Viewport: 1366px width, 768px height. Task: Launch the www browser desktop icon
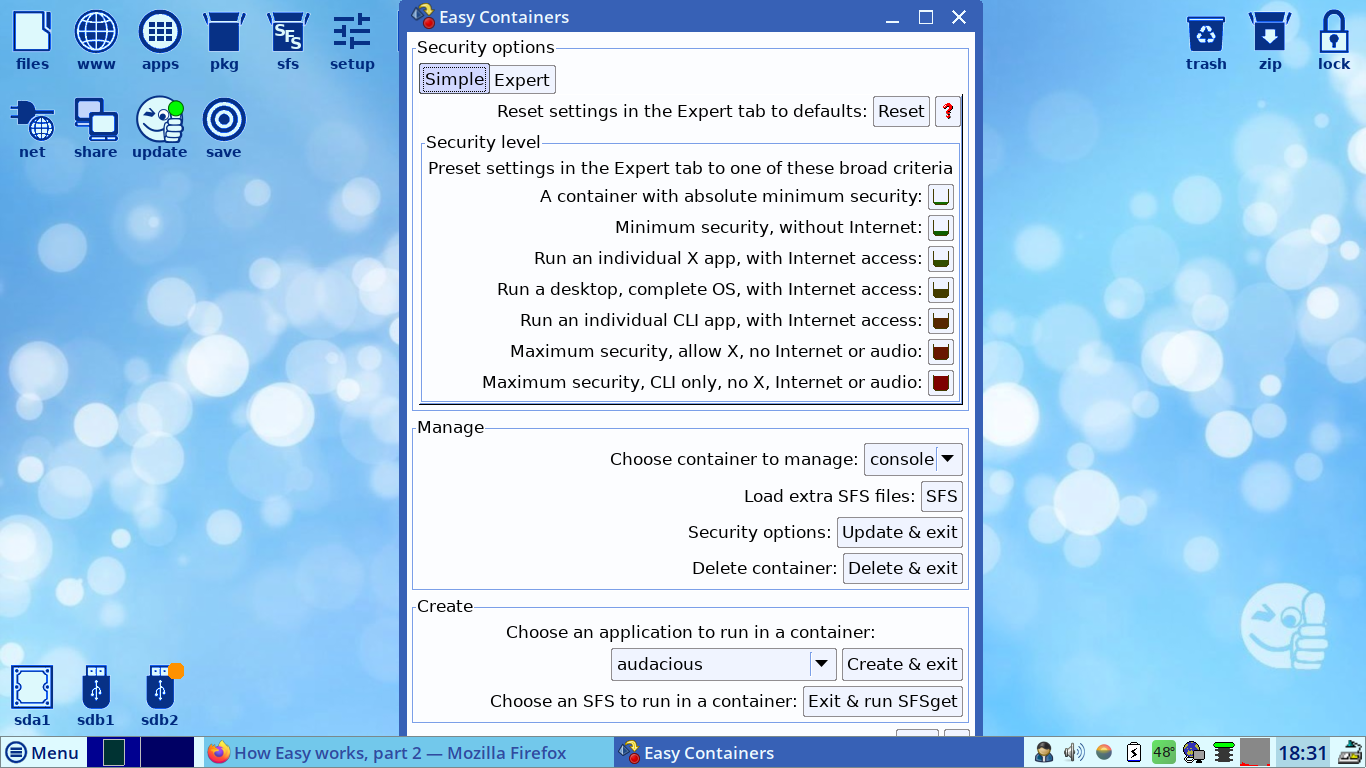click(96, 40)
